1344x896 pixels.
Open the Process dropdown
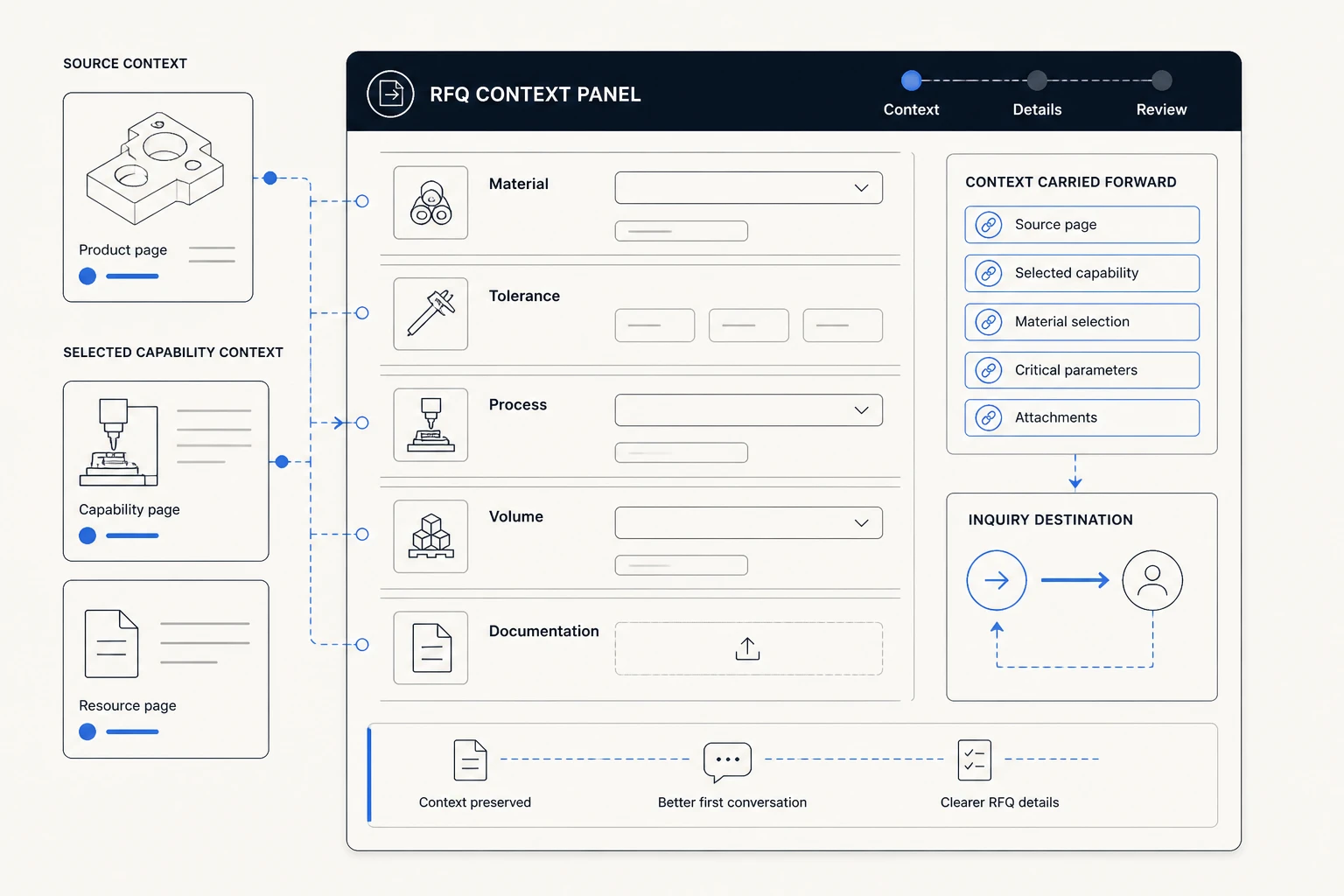(748, 410)
